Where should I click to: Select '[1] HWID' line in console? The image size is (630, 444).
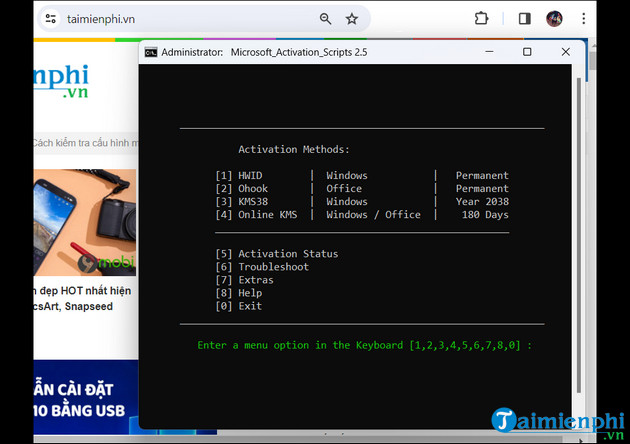(362, 176)
